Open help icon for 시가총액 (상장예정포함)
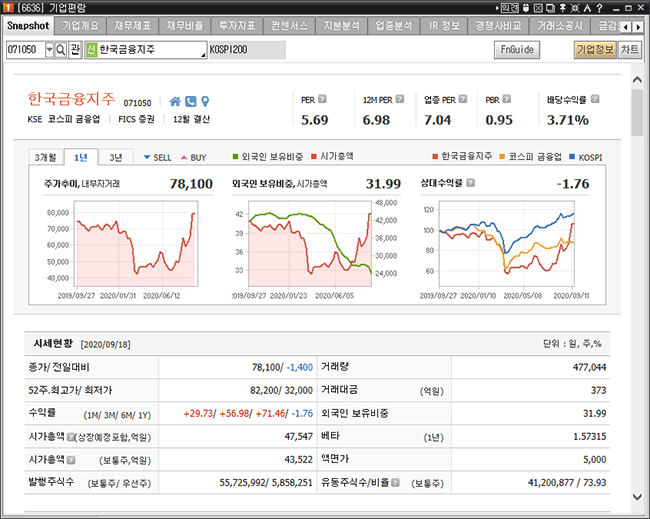The width and height of the screenshot is (650, 519). pos(70,437)
